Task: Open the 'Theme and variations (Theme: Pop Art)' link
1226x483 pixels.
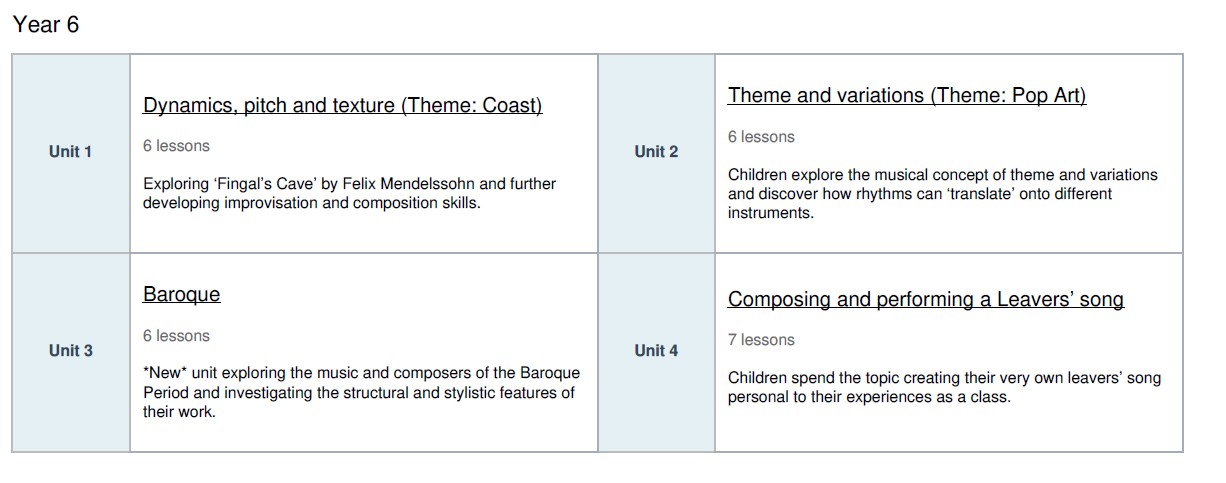Action: point(906,96)
